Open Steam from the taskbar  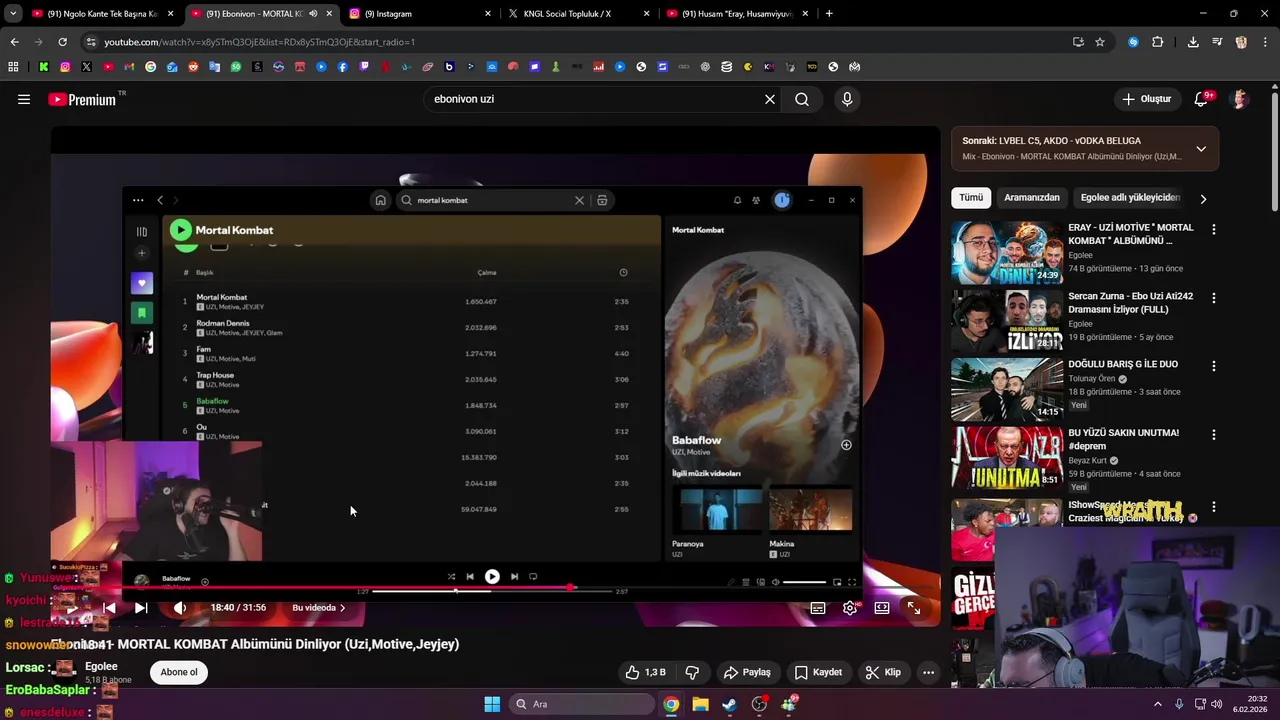(x=729, y=704)
